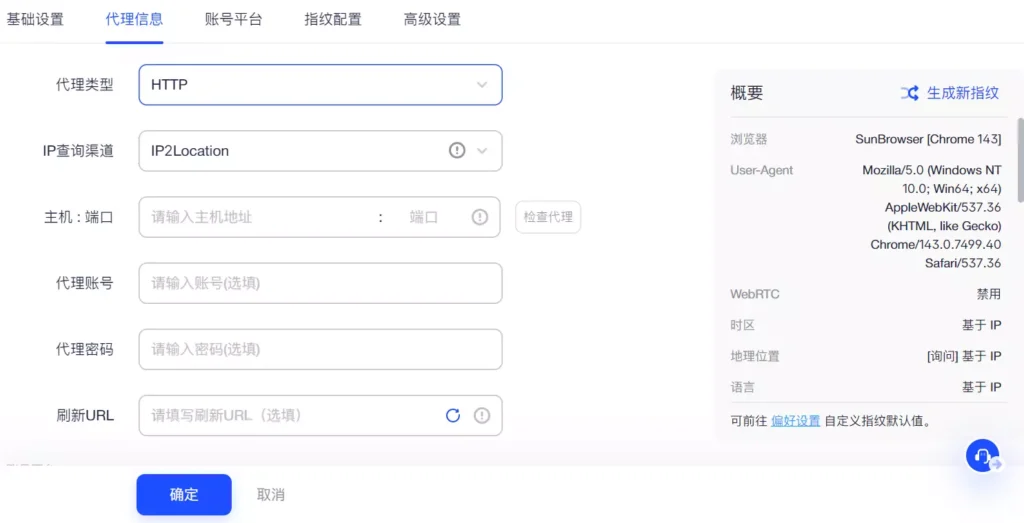Screen dimensions: 1024x523
Task: Click the info icon in 刷新URL field
Action: [x=482, y=415]
